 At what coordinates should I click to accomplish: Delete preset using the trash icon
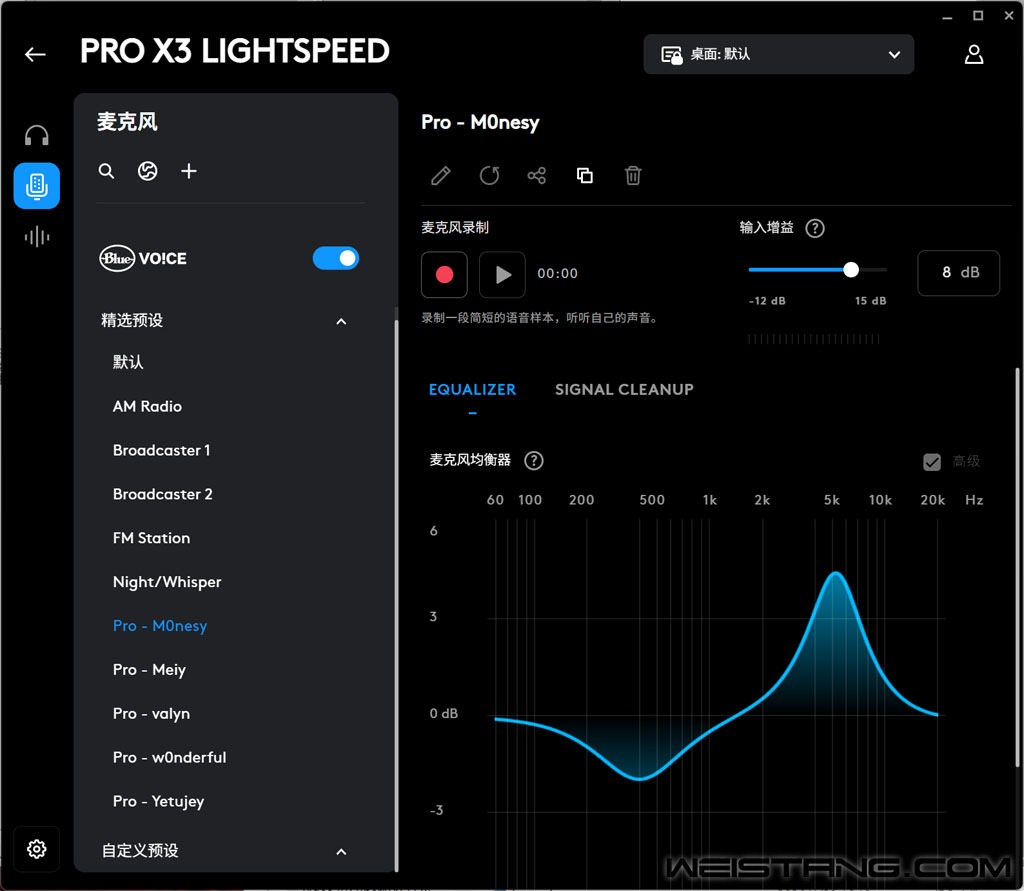click(633, 176)
